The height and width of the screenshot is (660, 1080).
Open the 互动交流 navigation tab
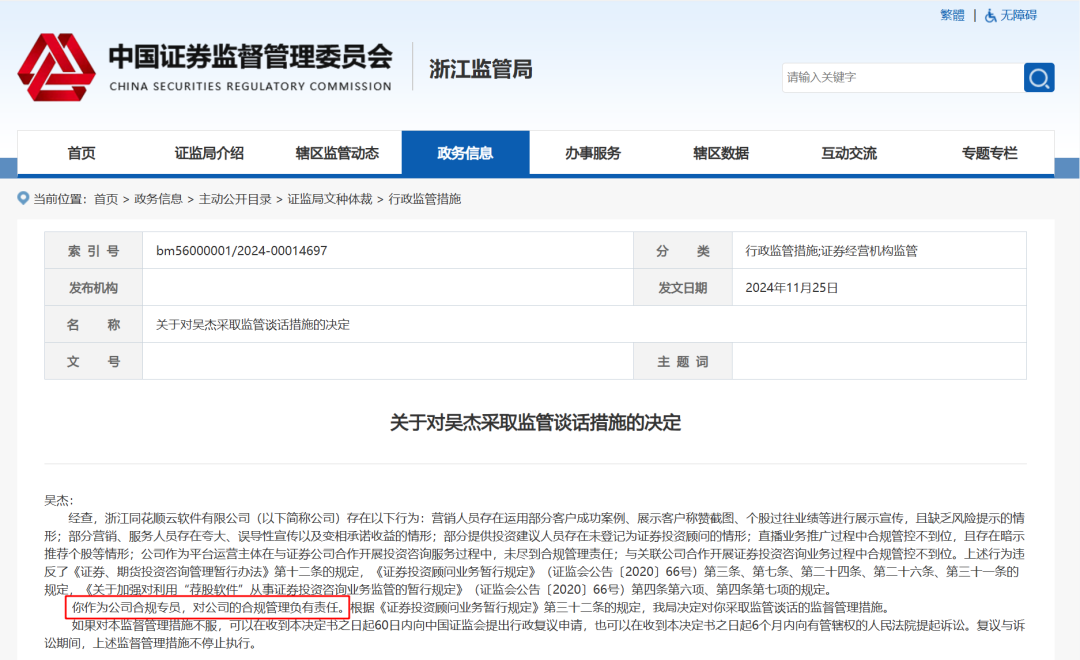(849, 153)
